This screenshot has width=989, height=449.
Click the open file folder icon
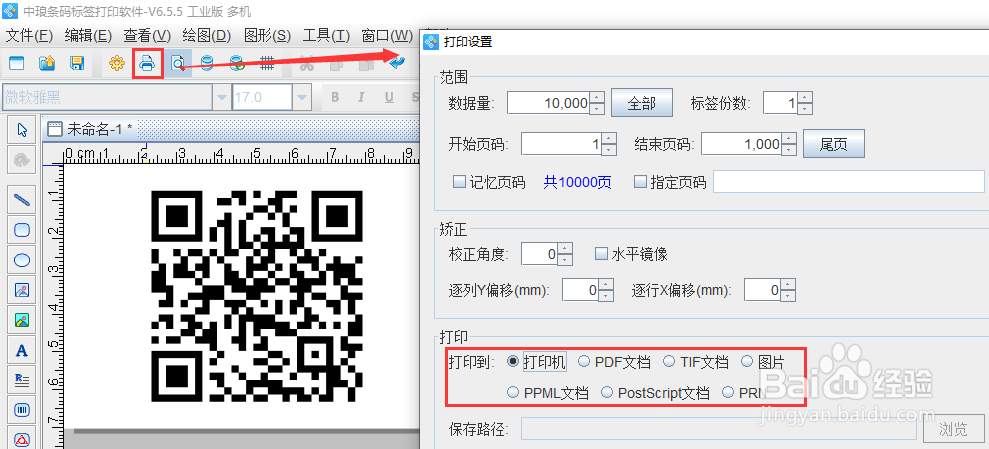pos(47,63)
